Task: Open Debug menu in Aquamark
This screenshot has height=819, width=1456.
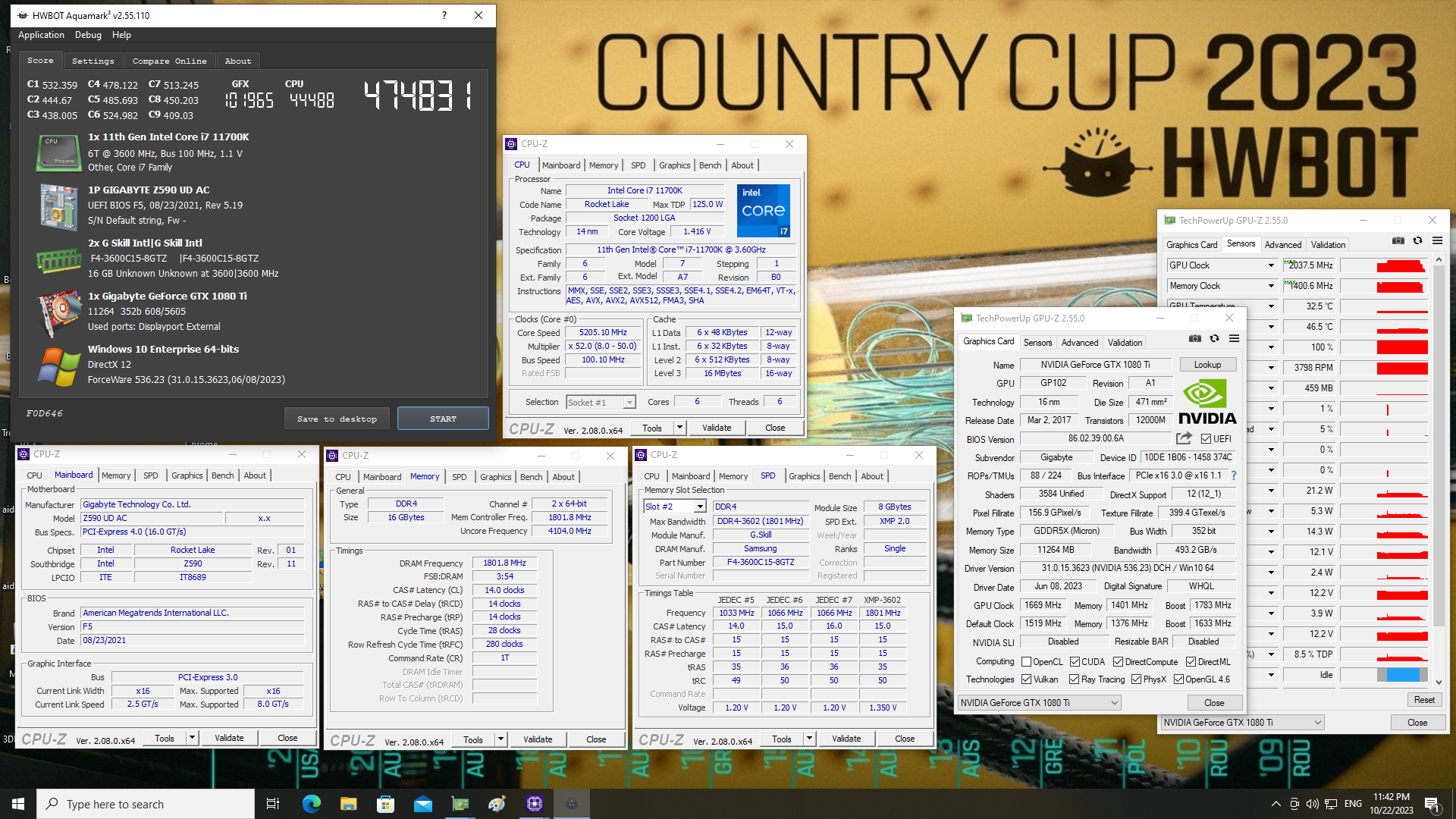Action: [88, 35]
